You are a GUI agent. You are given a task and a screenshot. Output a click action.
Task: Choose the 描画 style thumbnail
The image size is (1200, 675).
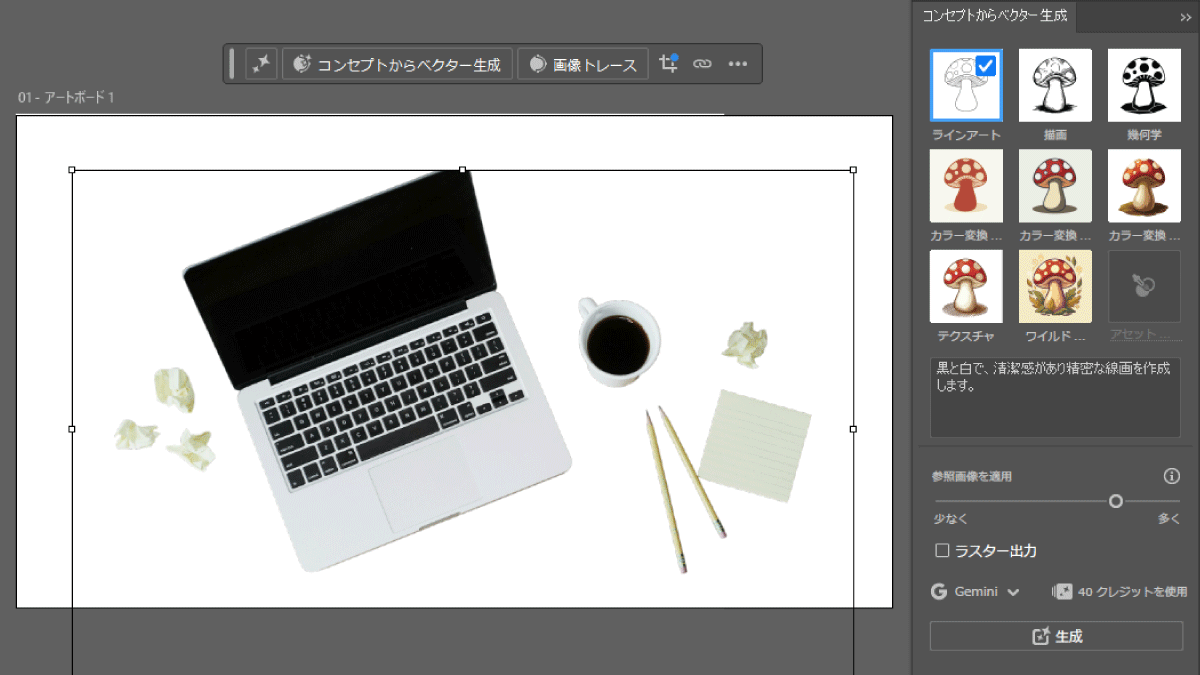click(1055, 85)
